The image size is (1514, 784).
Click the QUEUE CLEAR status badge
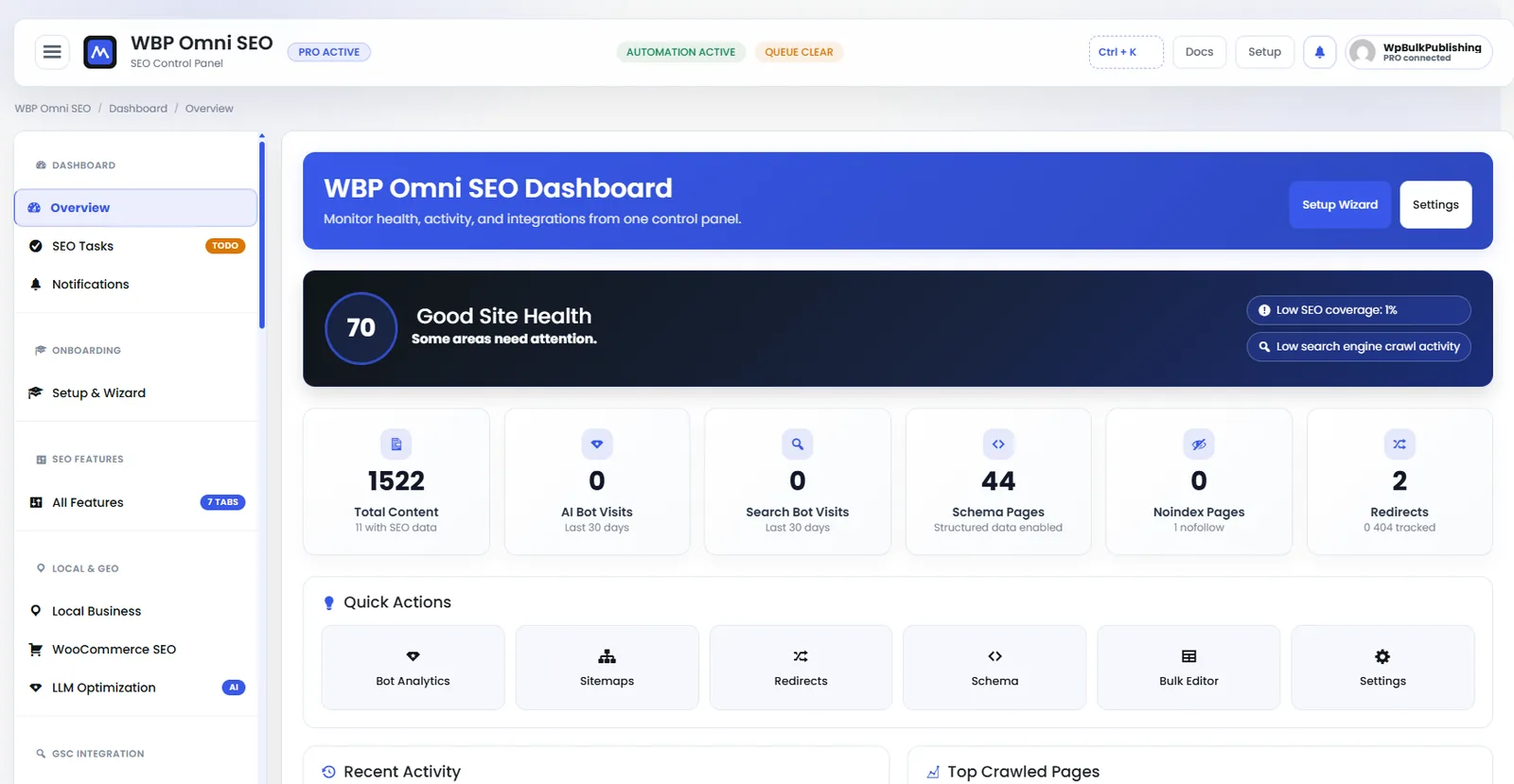pyautogui.click(x=799, y=52)
